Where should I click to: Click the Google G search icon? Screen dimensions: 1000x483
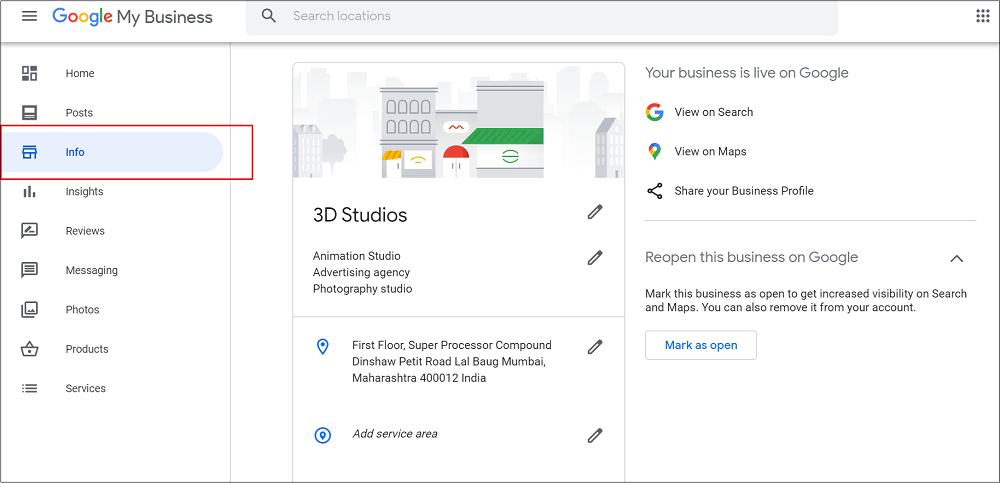[654, 112]
